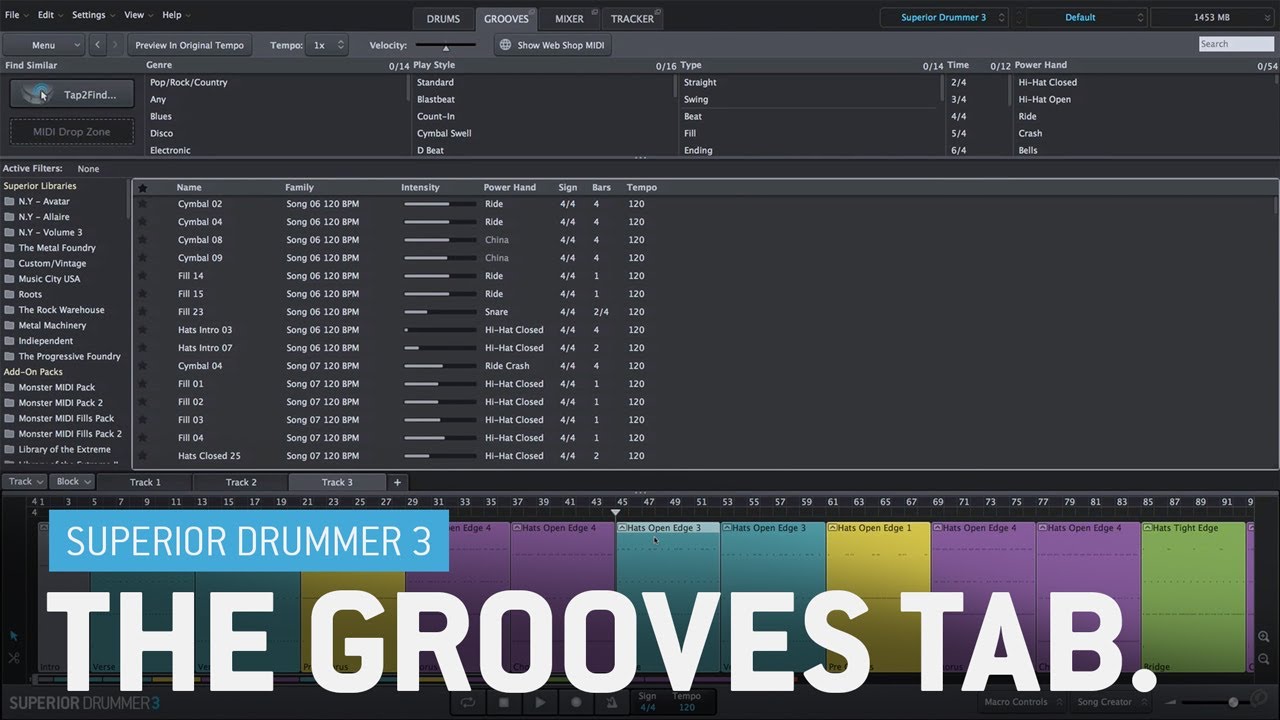Image resolution: width=1280 pixels, height=720 pixels.
Task: Click the 1453 MB memory status display
Action: pos(1212,17)
